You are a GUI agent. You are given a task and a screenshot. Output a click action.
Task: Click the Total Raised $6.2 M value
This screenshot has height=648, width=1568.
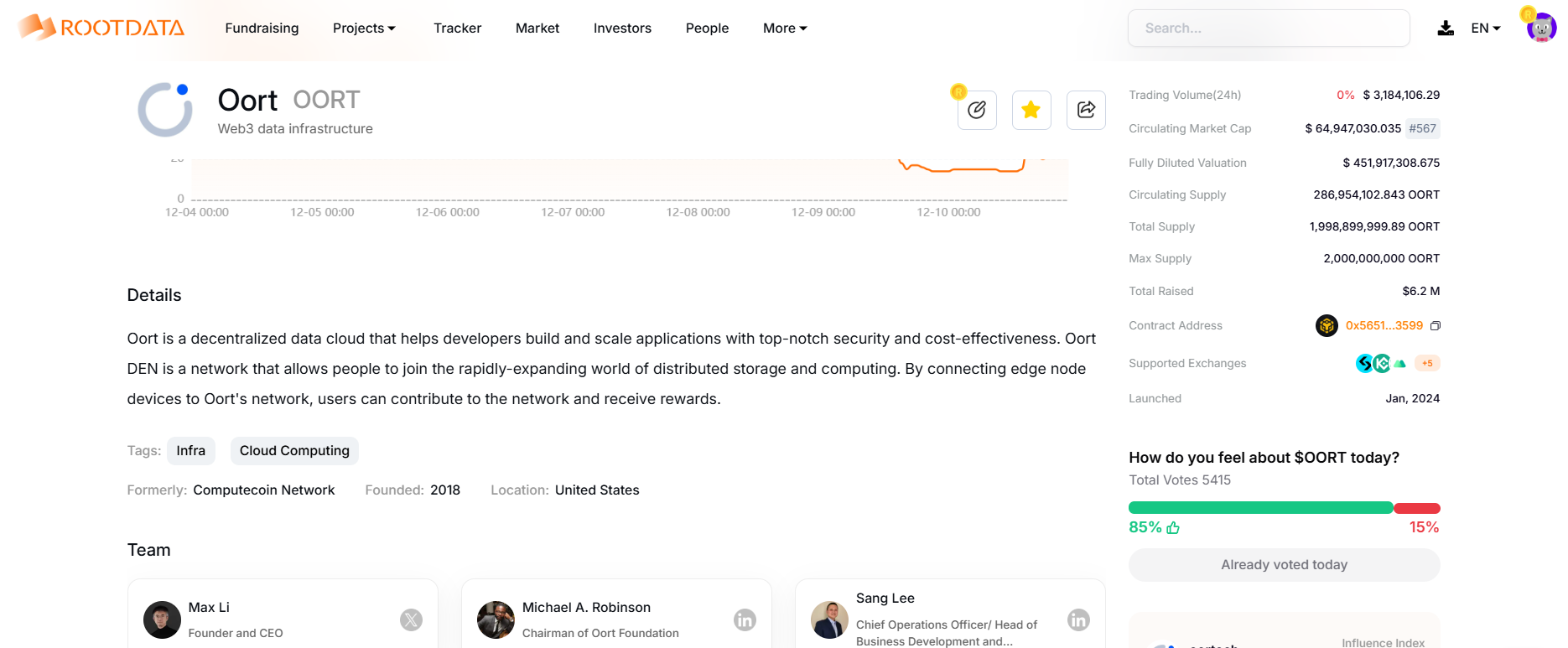(x=1421, y=291)
